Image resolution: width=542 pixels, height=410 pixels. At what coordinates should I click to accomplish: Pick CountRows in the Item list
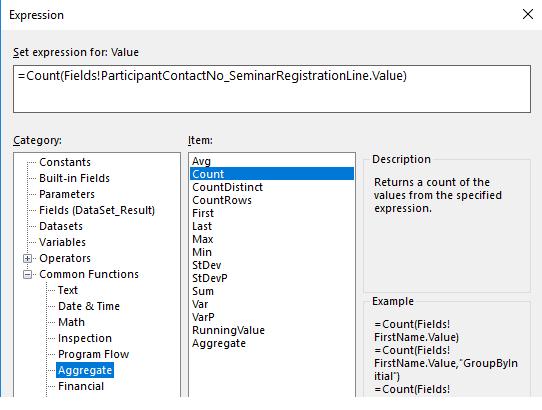(x=222, y=200)
